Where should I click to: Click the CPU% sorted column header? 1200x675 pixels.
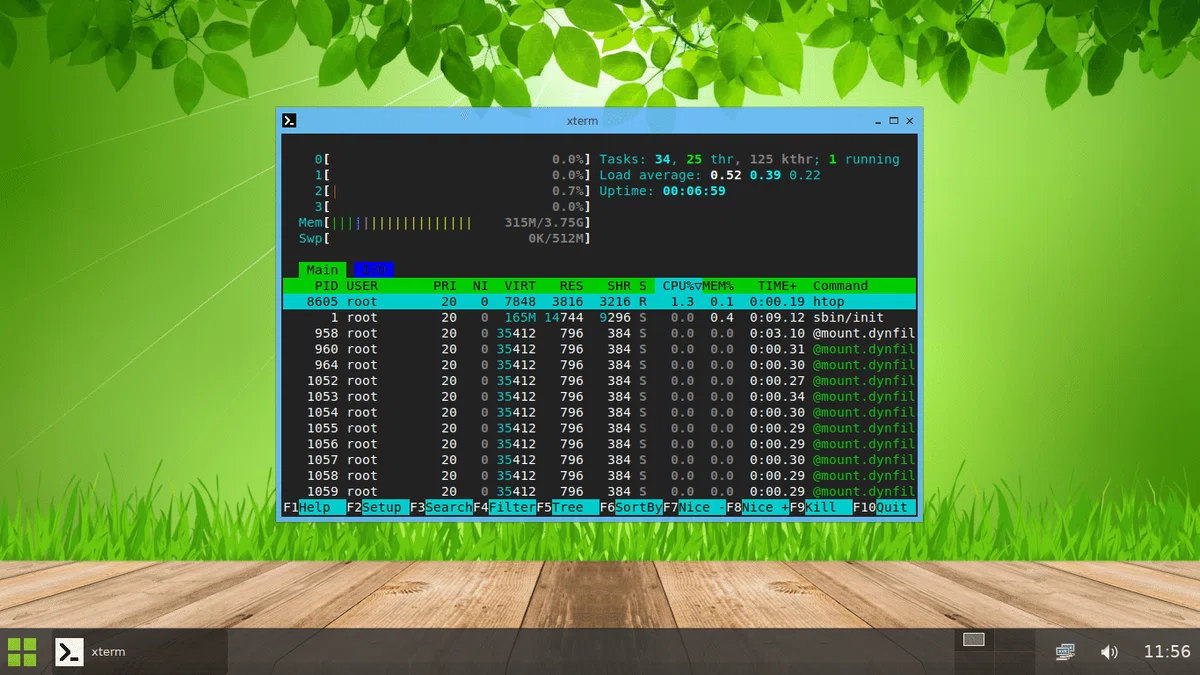point(679,286)
